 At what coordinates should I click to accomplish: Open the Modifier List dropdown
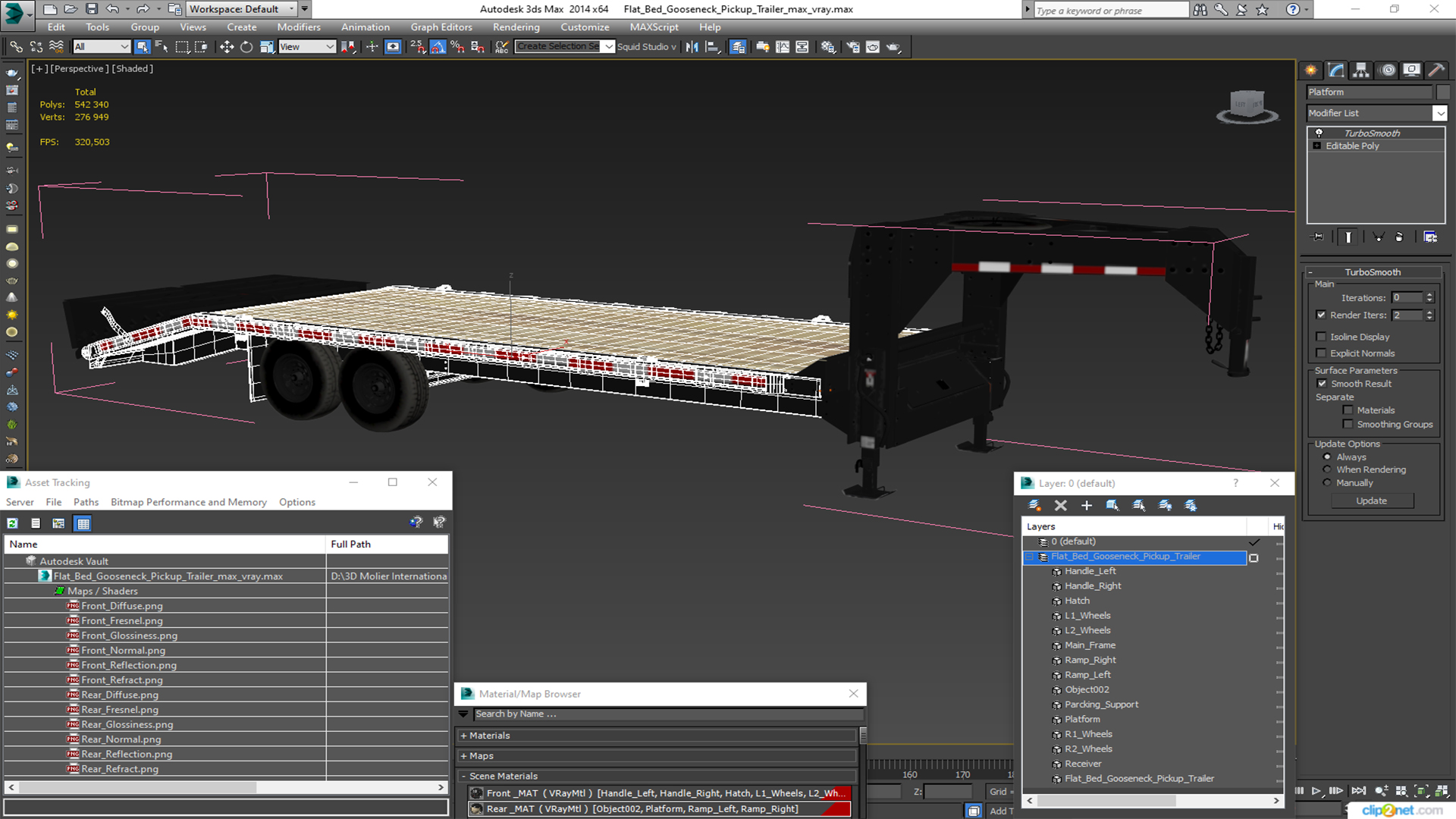1439,113
